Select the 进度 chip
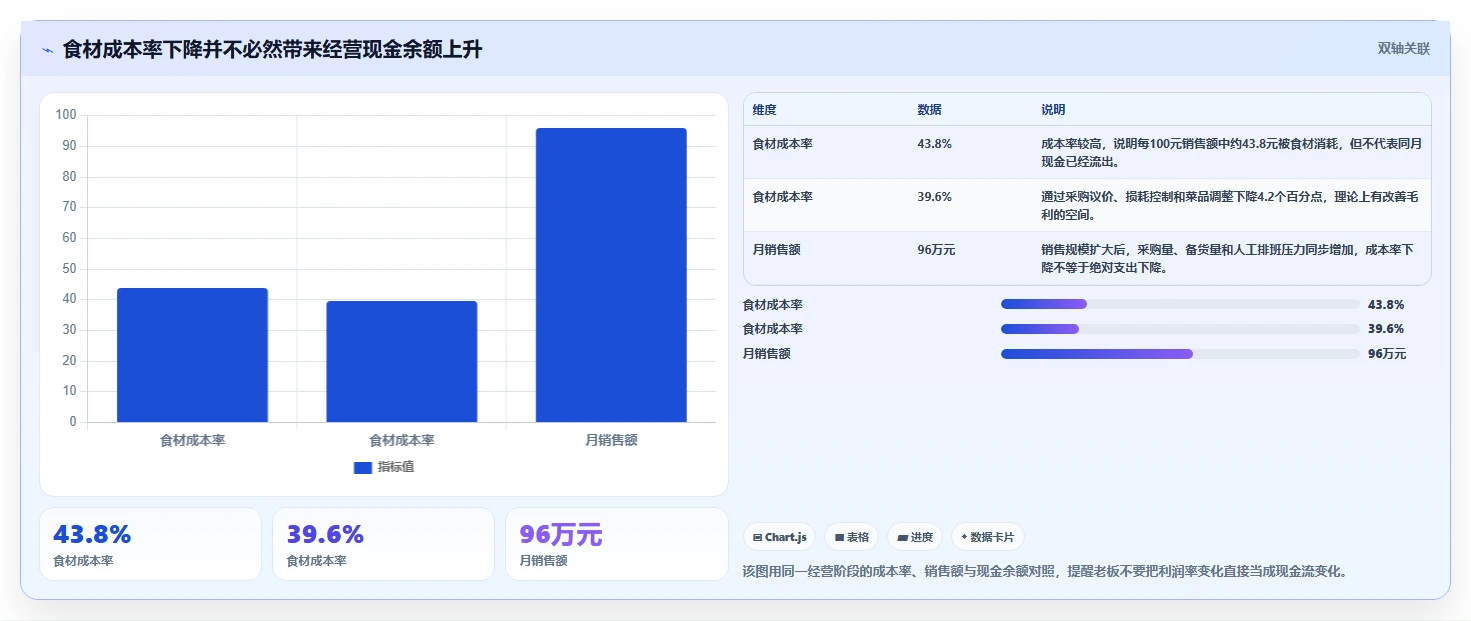The image size is (1471, 621). [915, 537]
